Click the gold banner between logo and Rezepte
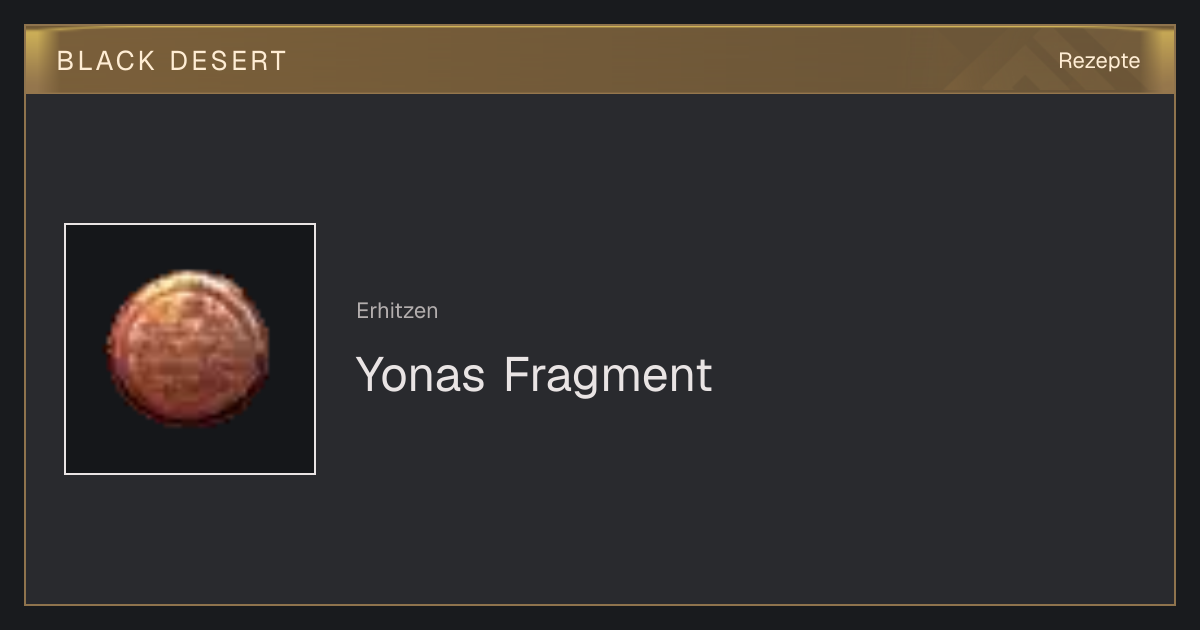Image resolution: width=1200 pixels, height=630 pixels. (x=670, y=60)
